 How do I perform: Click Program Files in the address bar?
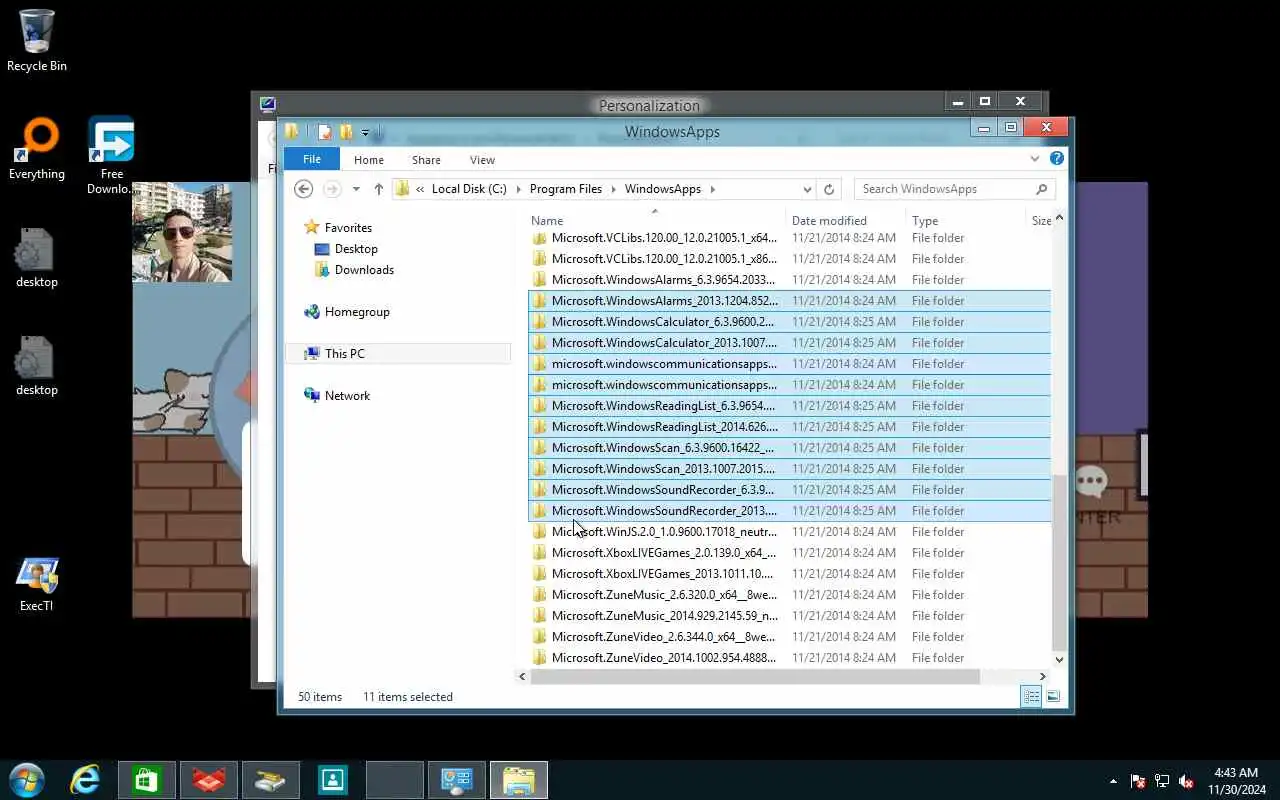tap(566, 189)
